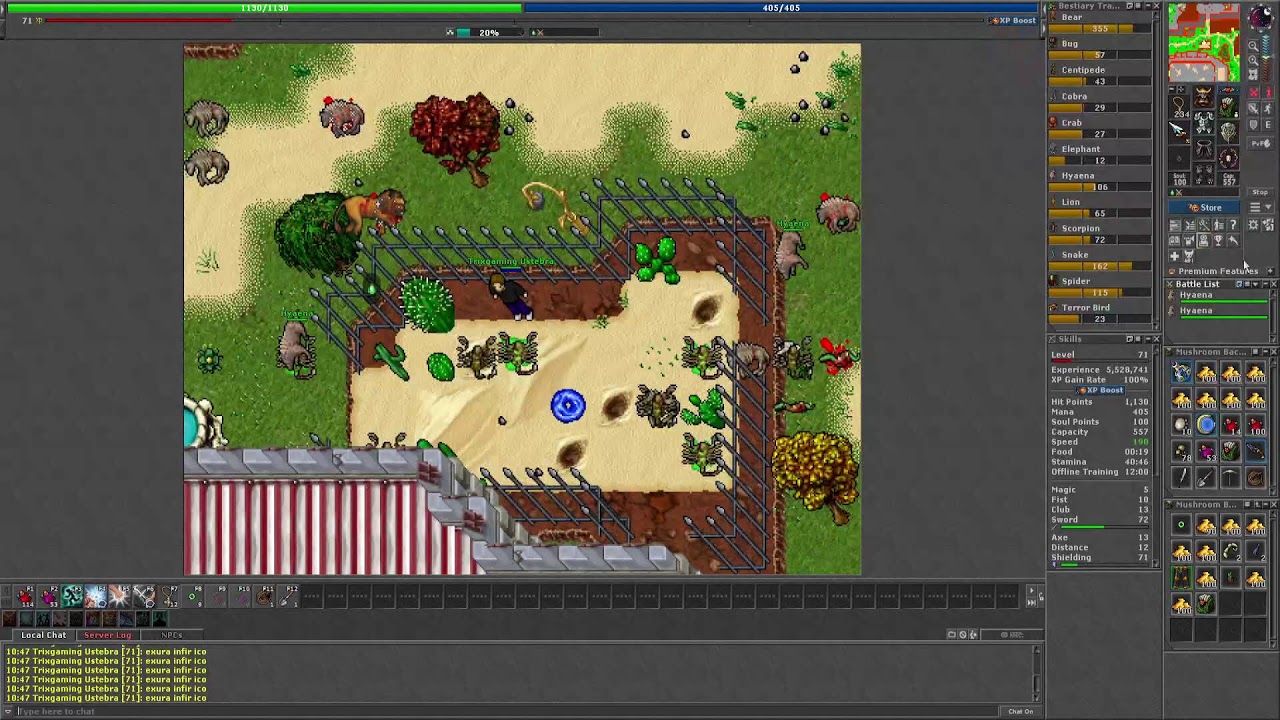Collapse the Battle List panel
The width and height of the screenshot is (1280, 720).
point(1265,284)
